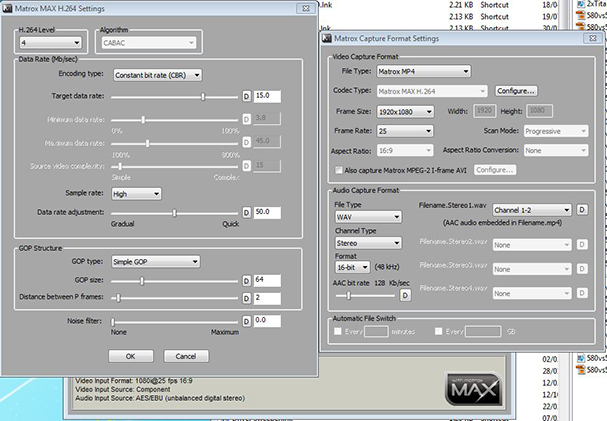Screen dimensions: 607x421
Task: Reset Channel 1-2 selection with D button
Action: click(581, 210)
